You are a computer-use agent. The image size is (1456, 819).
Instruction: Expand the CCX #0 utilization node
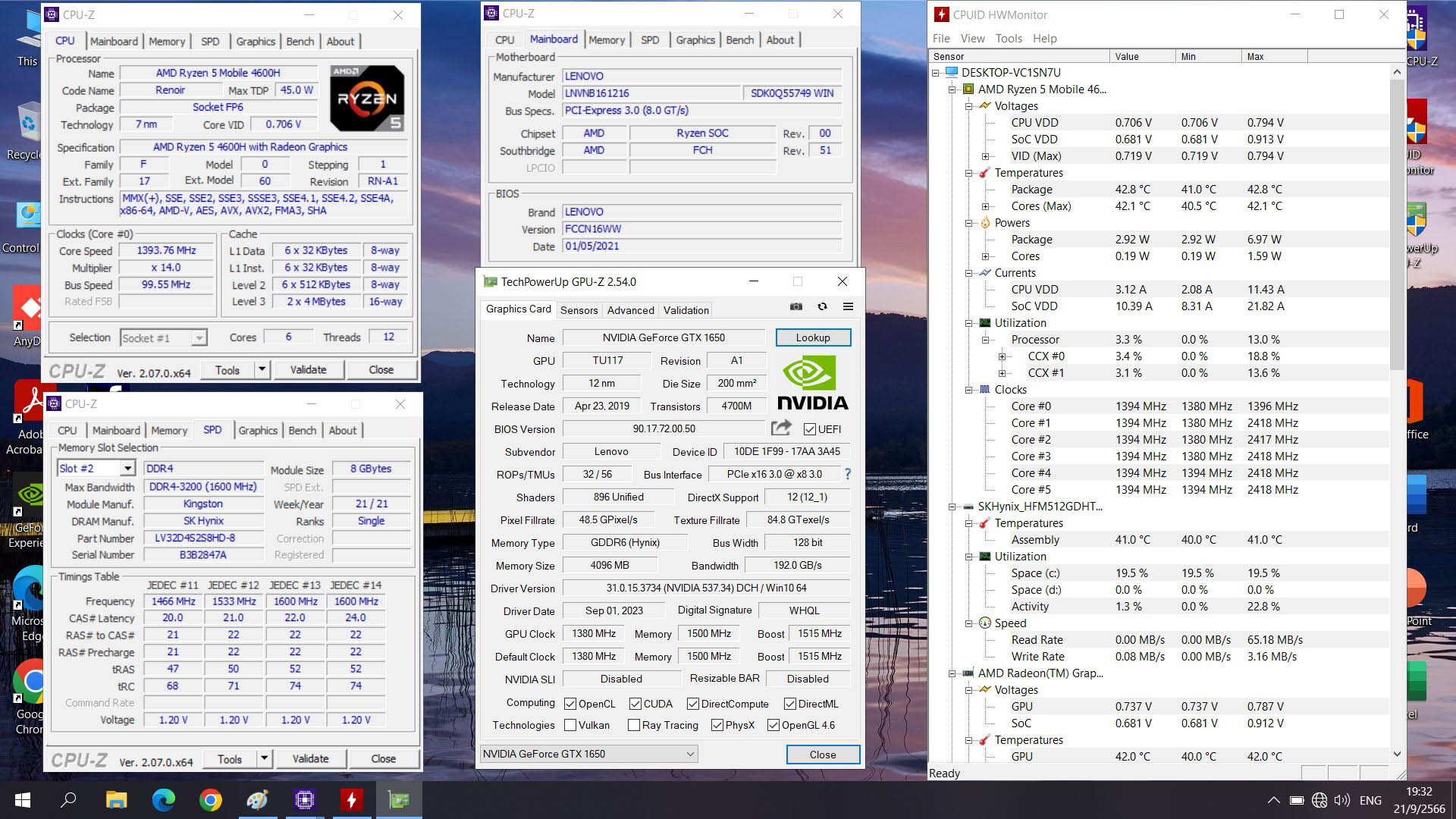tap(1003, 356)
